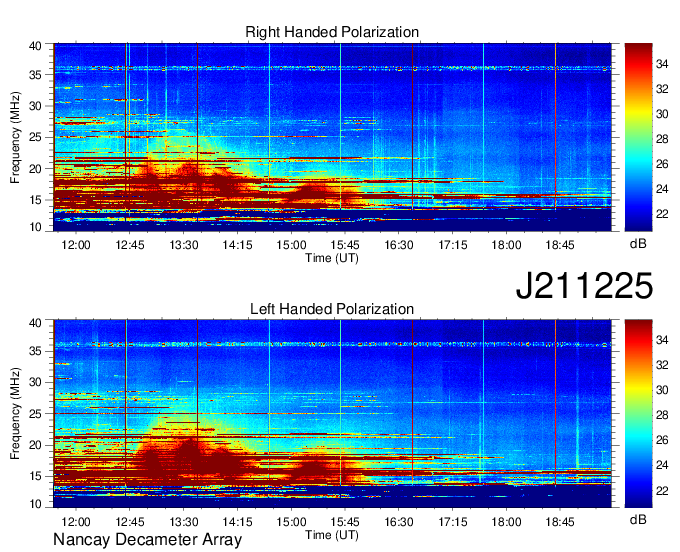Click the dB unit label of Right Handed colorbar
This screenshot has width=680, height=552.
click(x=638, y=244)
